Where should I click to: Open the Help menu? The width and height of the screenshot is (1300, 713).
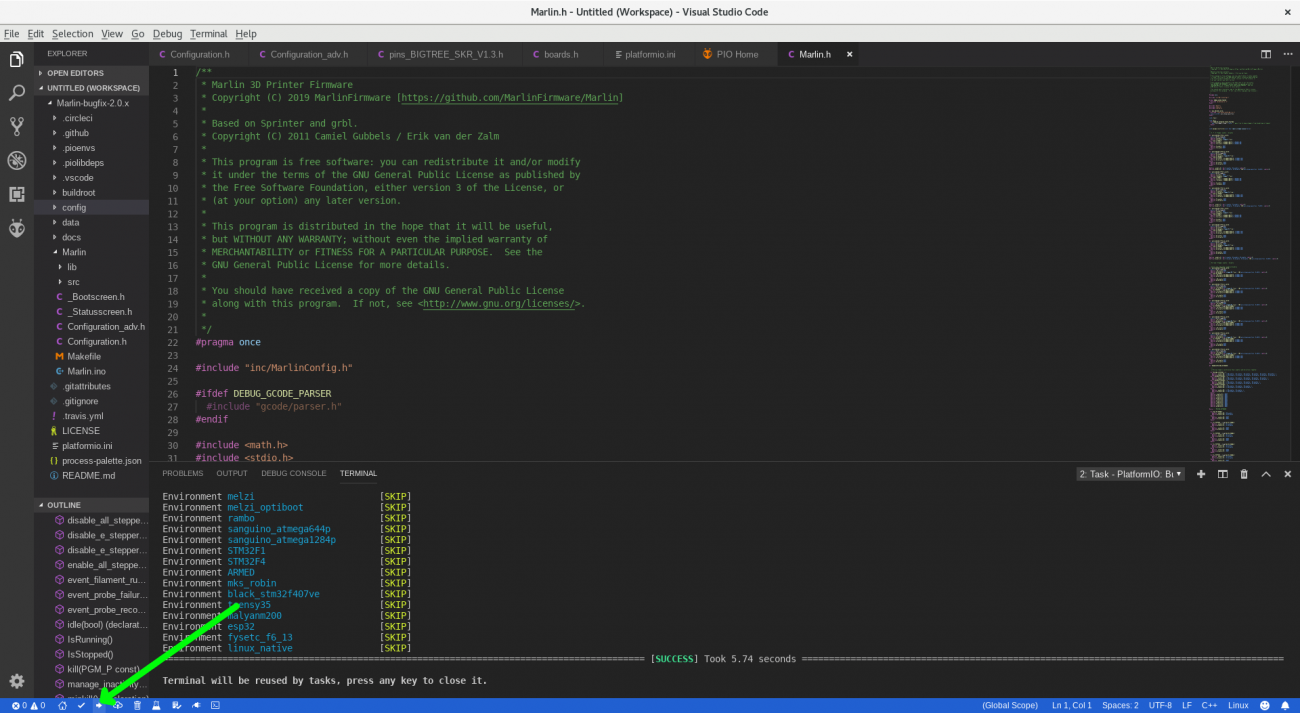click(x=246, y=34)
